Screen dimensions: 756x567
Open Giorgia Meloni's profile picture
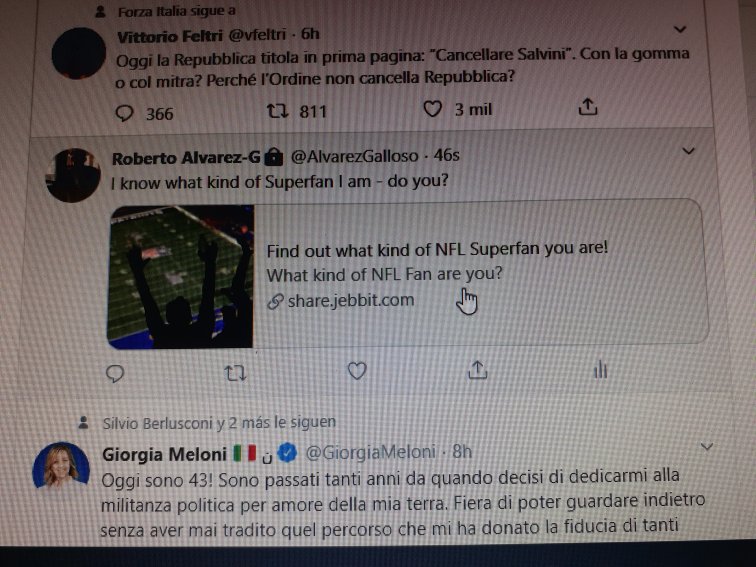coord(61,466)
